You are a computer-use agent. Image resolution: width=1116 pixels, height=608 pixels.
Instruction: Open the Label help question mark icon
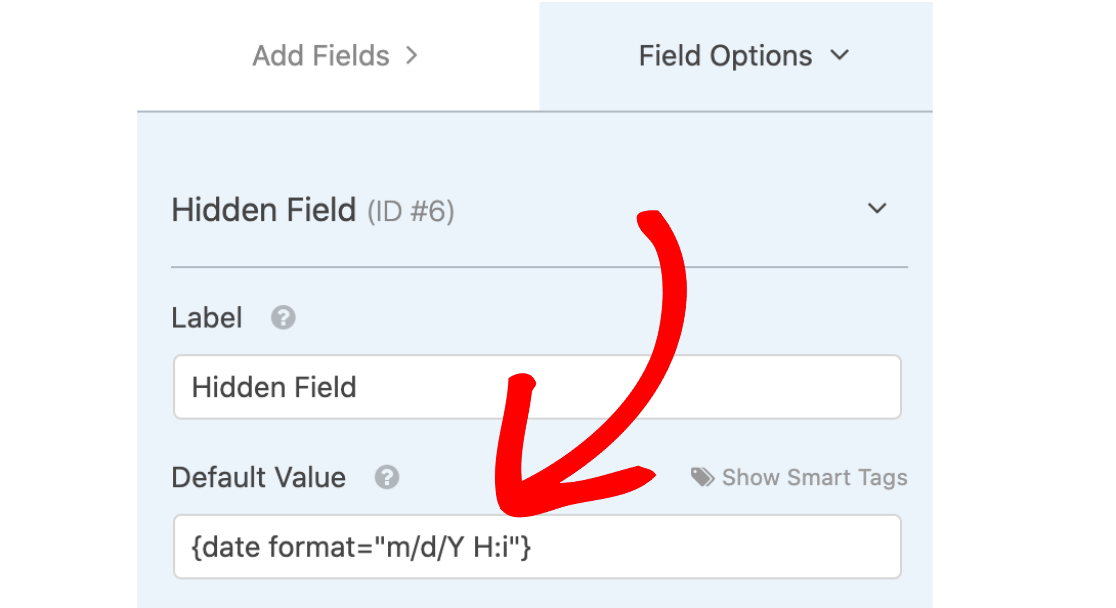(x=283, y=318)
